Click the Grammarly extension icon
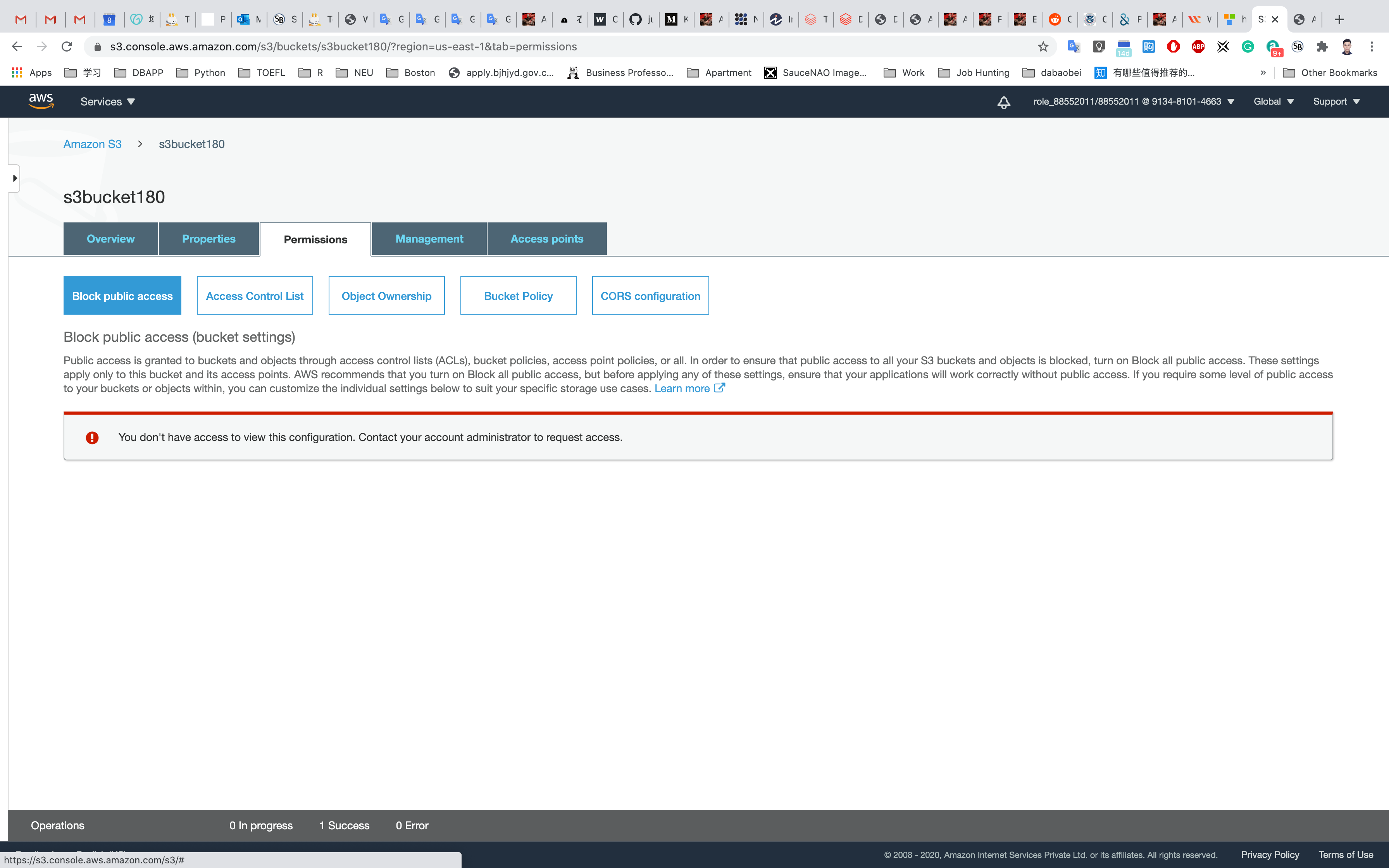The width and height of the screenshot is (1389, 868). (x=1247, y=46)
